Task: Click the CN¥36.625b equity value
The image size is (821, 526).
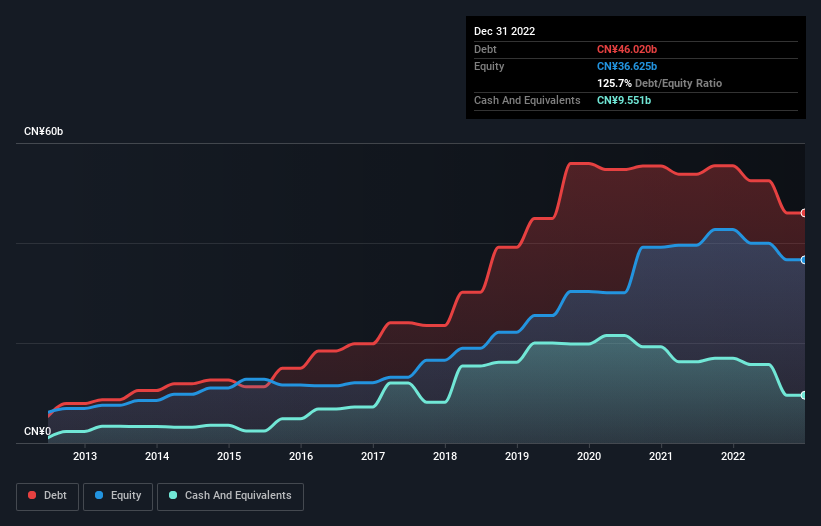Action: click(x=627, y=66)
